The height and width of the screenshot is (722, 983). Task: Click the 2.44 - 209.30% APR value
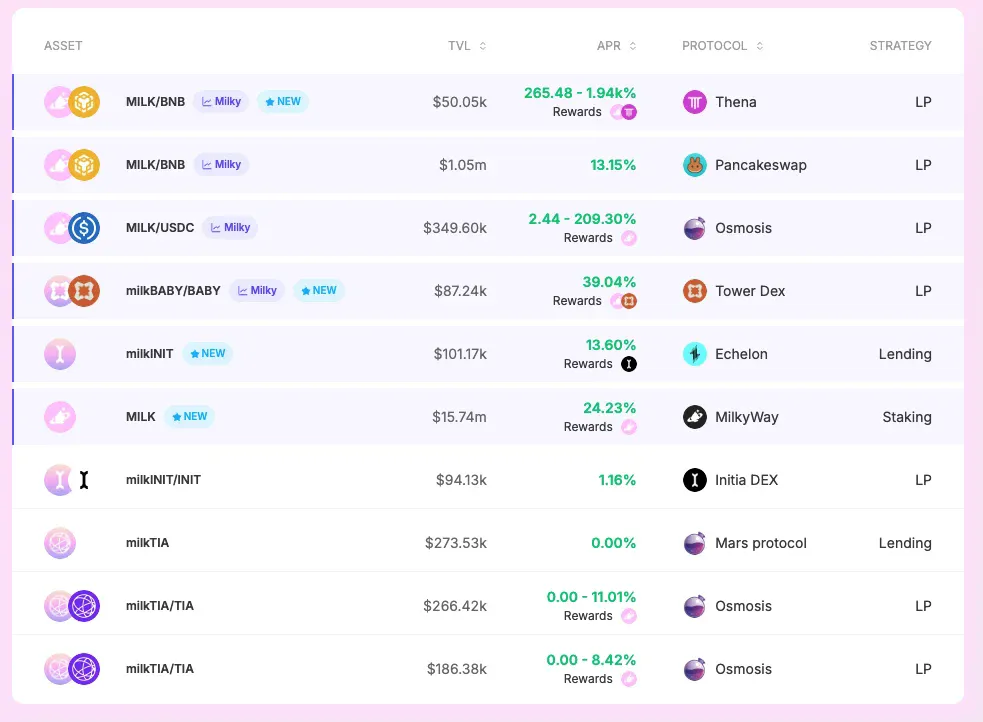[582, 219]
